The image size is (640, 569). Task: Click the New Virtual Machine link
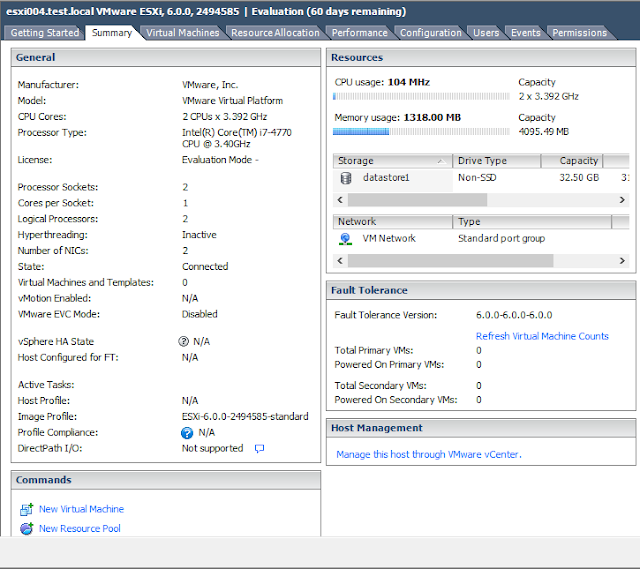(81, 509)
